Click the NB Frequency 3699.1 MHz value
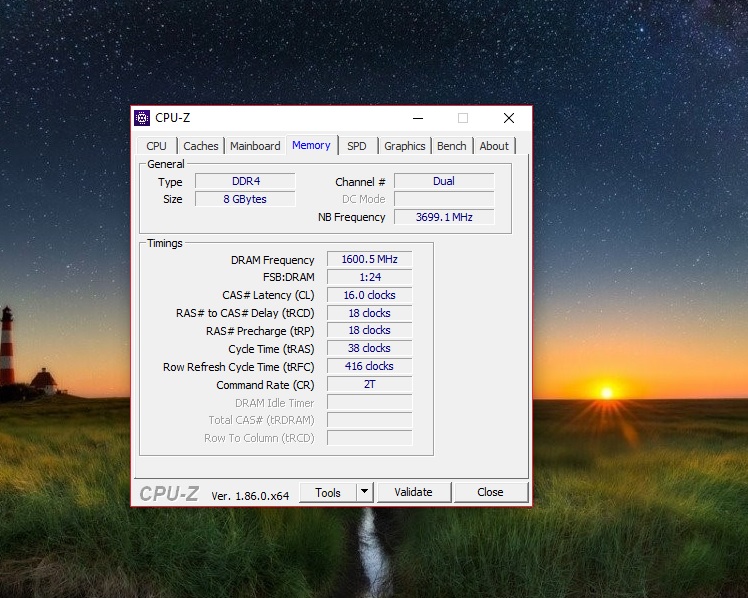748x598 pixels. pyautogui.click(x=444, y=217)
